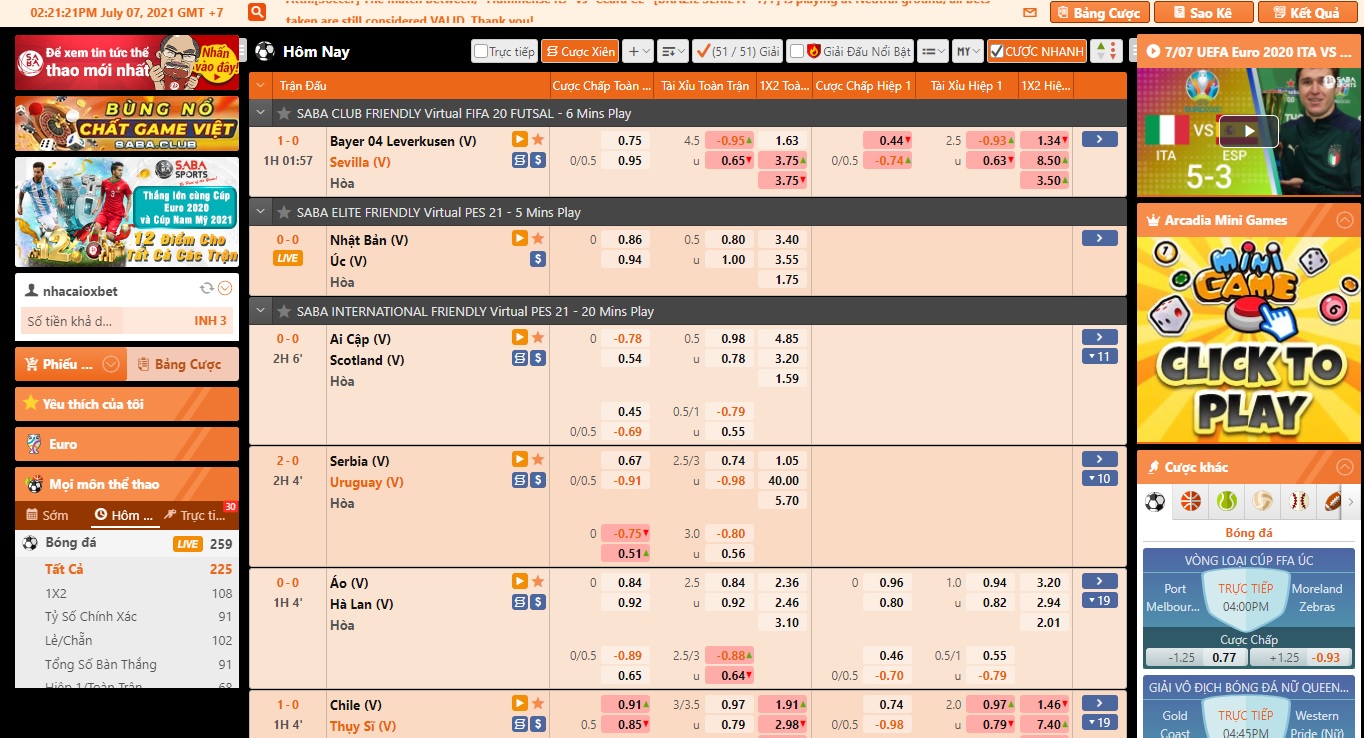Screen dimensions: 1364x738
Task: Click the Sao Kê button
Action: (1203, 13)
